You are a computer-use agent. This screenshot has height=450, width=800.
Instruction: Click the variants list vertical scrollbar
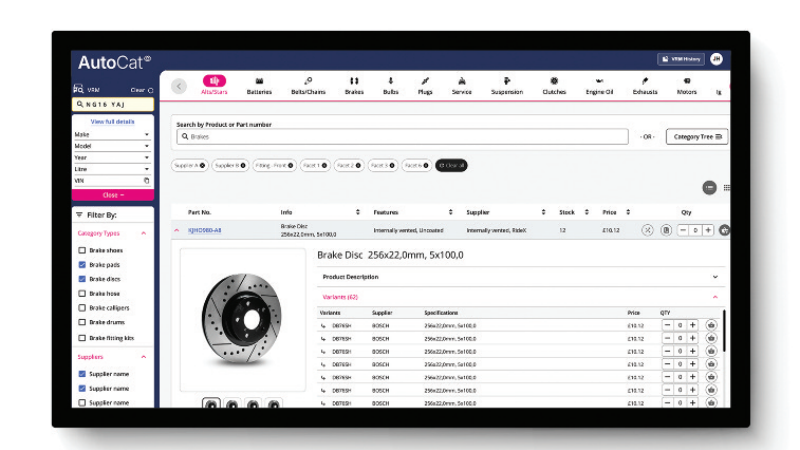coord(724,330)
